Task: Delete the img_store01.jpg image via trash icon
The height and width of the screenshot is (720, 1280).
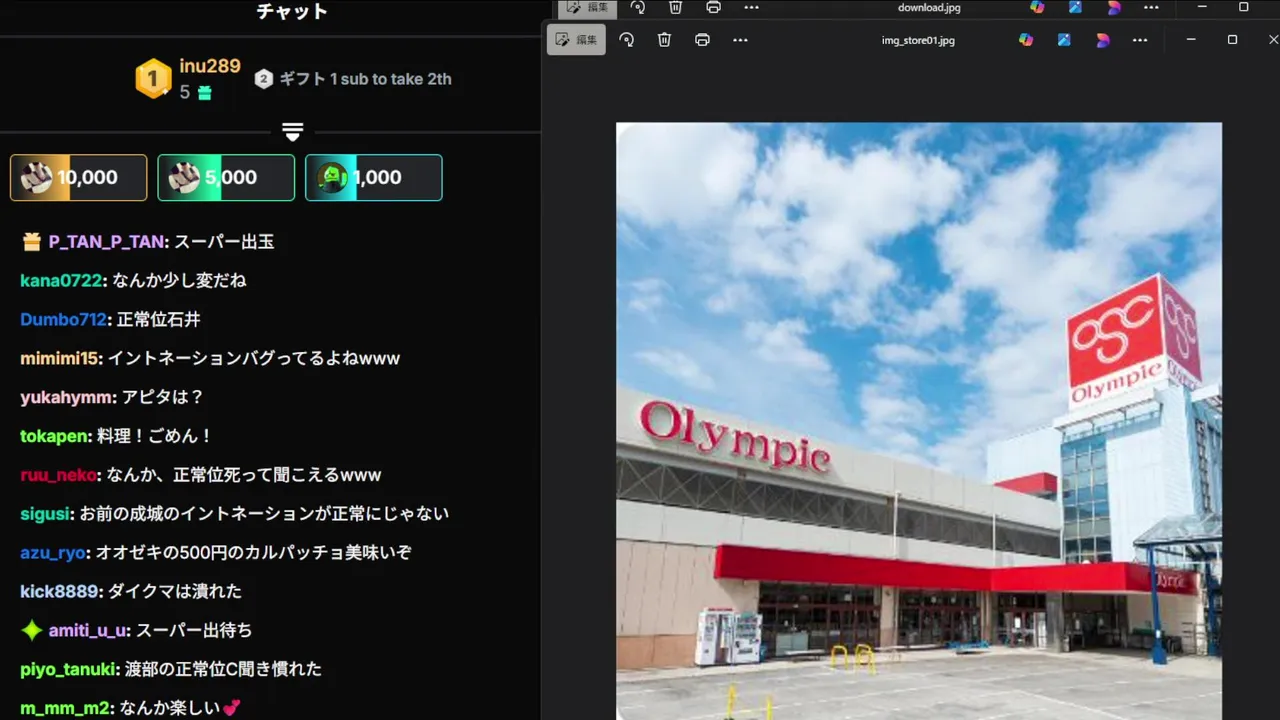Action: [664, 40]
